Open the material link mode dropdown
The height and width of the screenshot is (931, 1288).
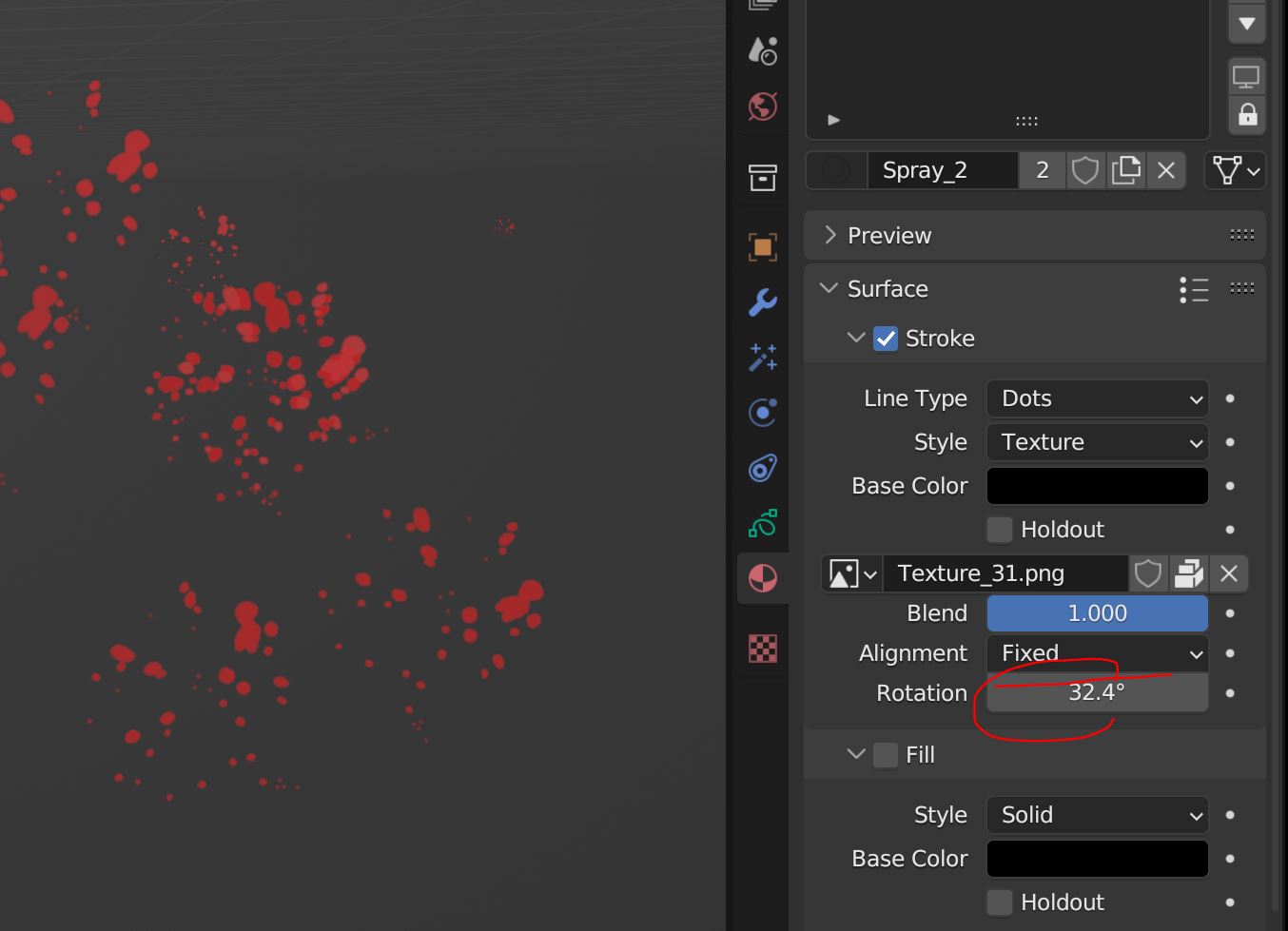point(1235,170)
